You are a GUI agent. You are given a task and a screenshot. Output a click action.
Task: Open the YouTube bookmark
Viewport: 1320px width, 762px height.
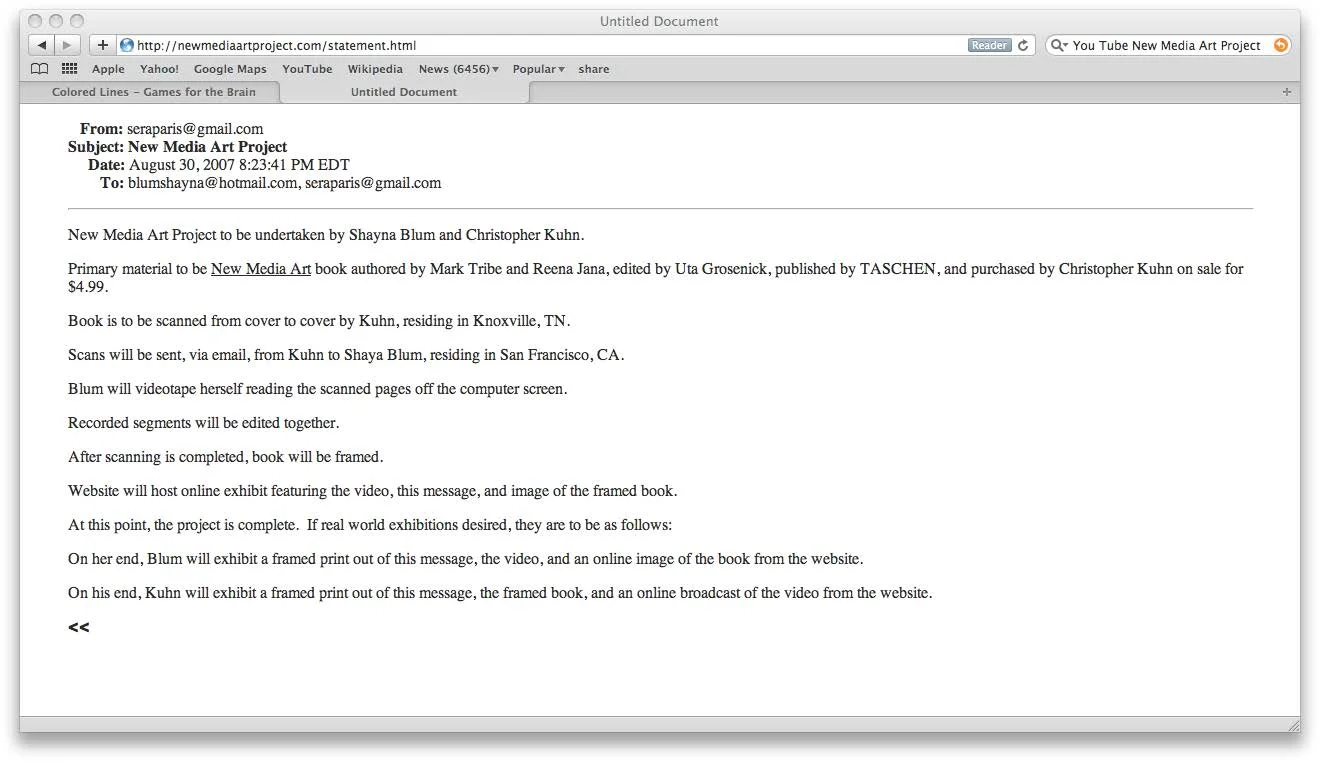click(x=307, y=69)
